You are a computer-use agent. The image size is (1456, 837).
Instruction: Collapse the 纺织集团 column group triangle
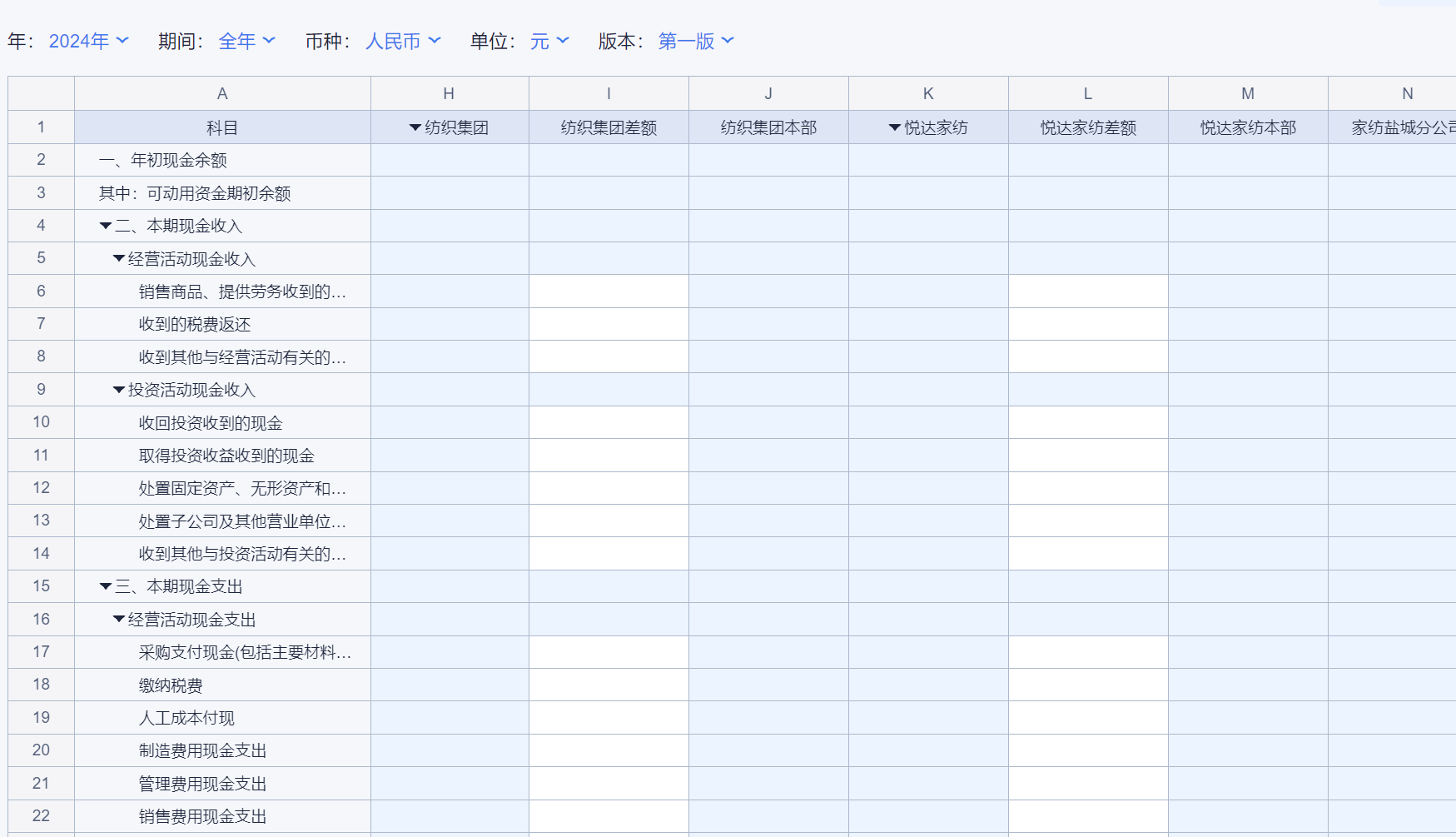pos(415,127)
